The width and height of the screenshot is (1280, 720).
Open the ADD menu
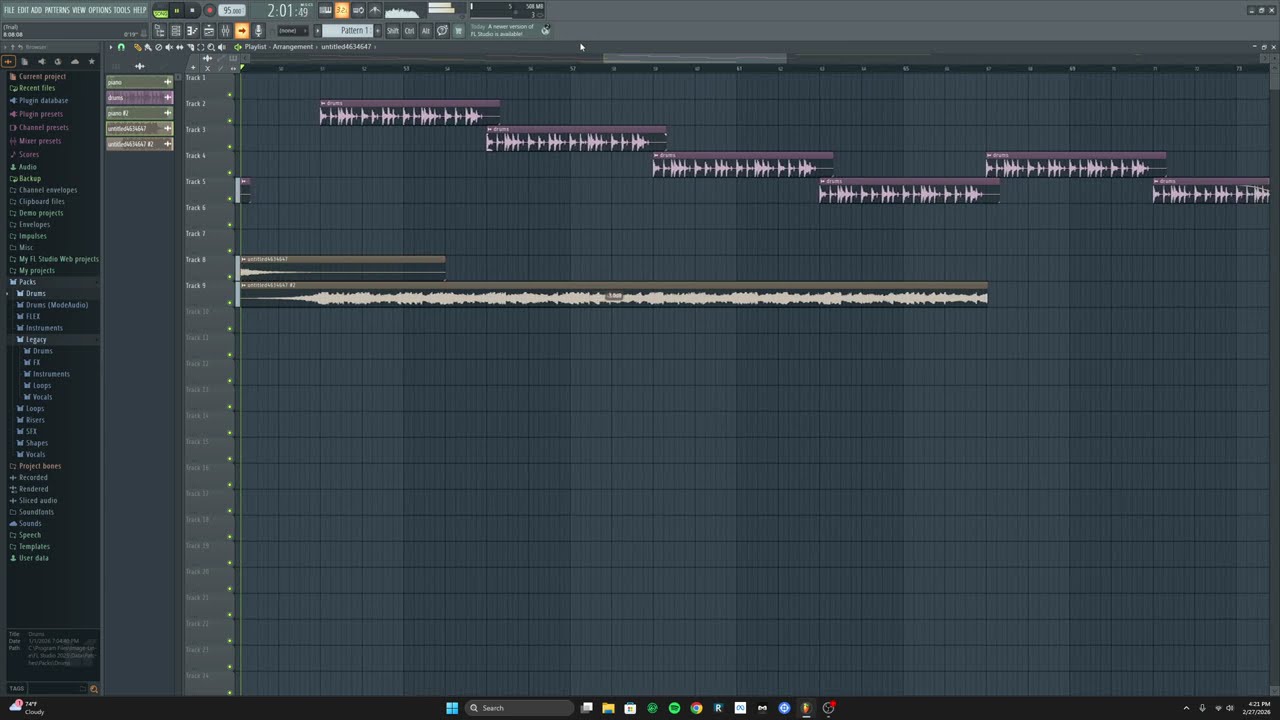pyautogui.click(x=36, y=10)
